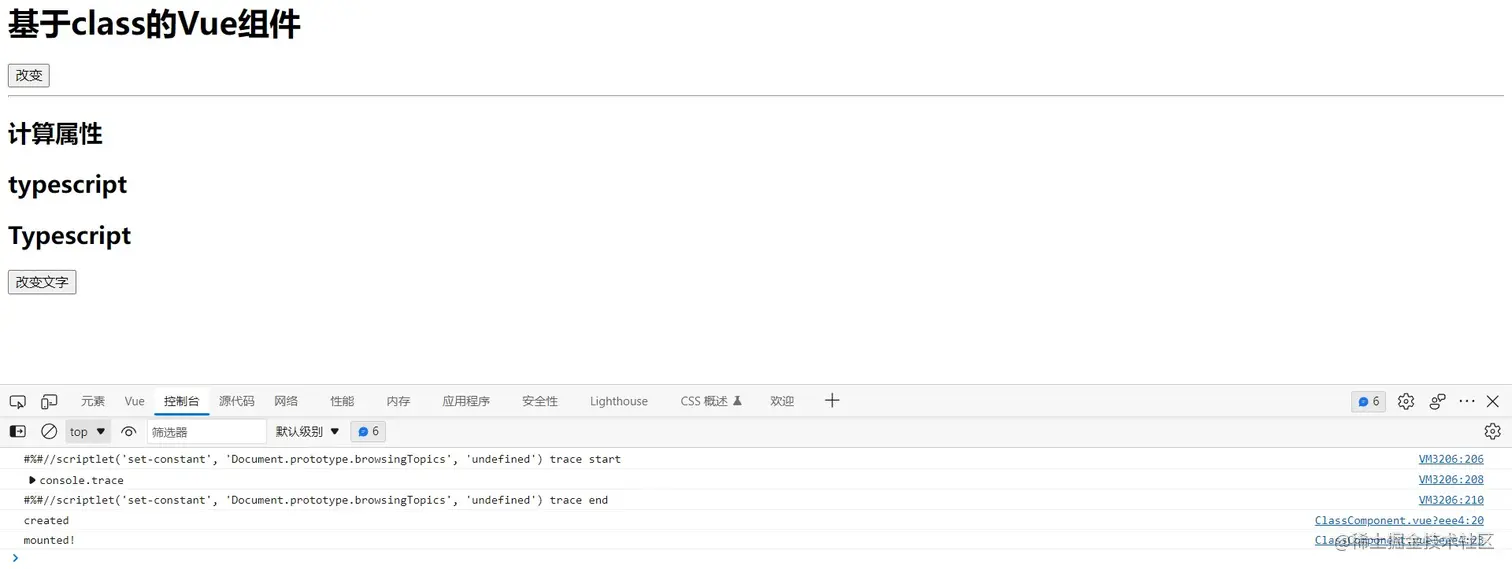1512x569 pixels.
Task: Click the capitalized Typescript heading
Action: click(70, 236)
